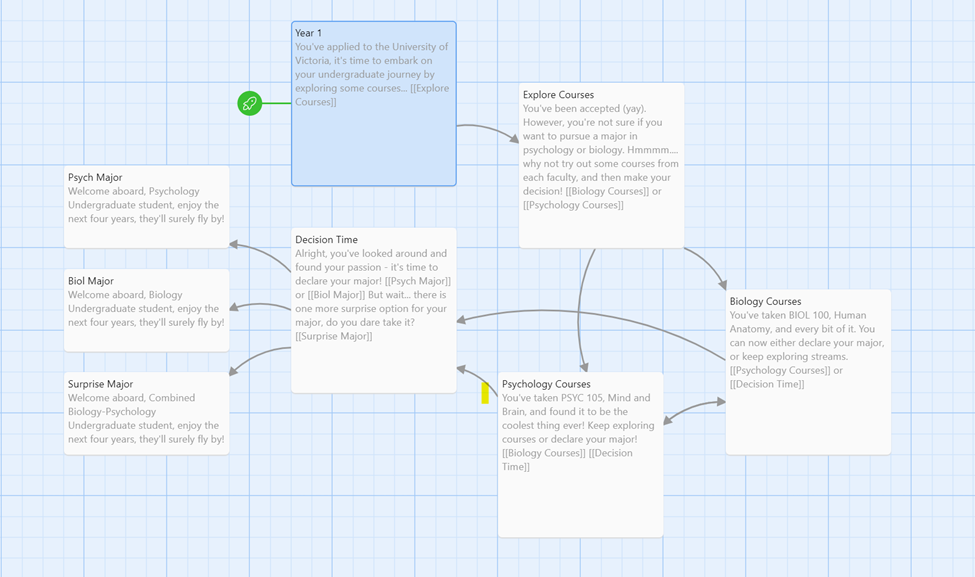Click the 'Psychology Courses' passage title
Viewport: 975px width, 577px height.
pyautogui.click(x=546, y=384)
